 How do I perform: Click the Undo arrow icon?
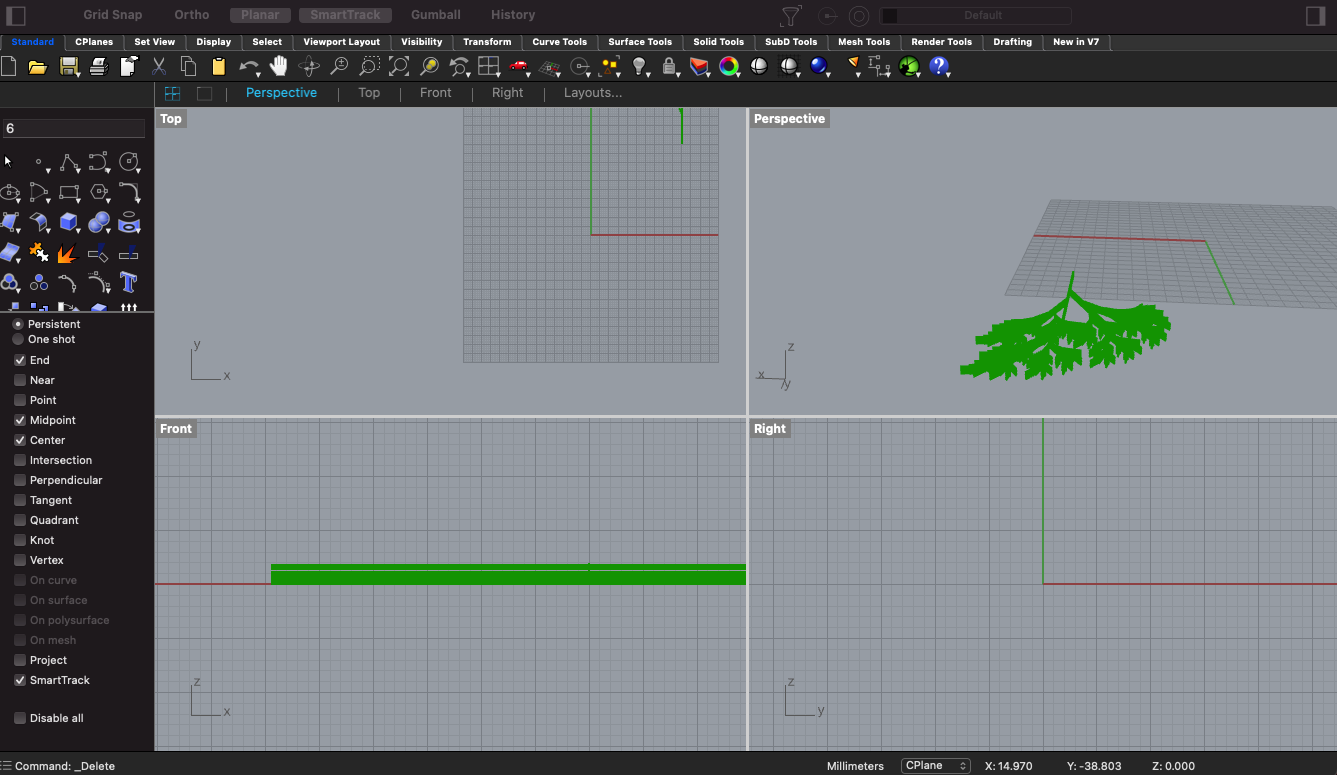click(248, 66)
